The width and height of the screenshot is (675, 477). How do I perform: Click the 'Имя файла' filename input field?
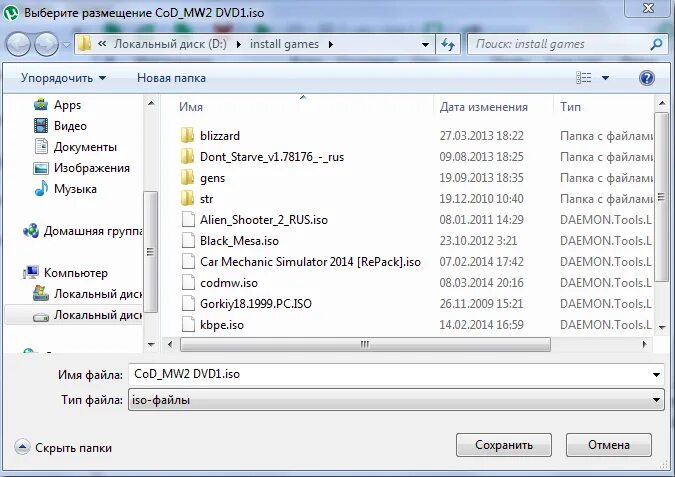coord(390,374)
